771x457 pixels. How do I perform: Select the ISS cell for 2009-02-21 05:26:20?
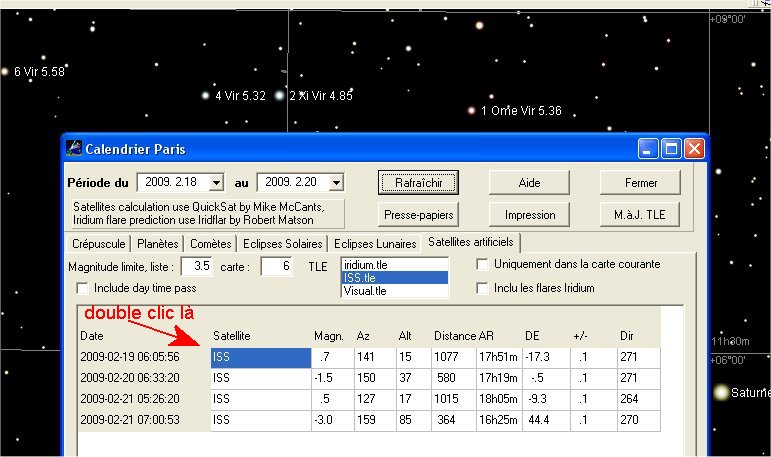[x=261, y=399]
